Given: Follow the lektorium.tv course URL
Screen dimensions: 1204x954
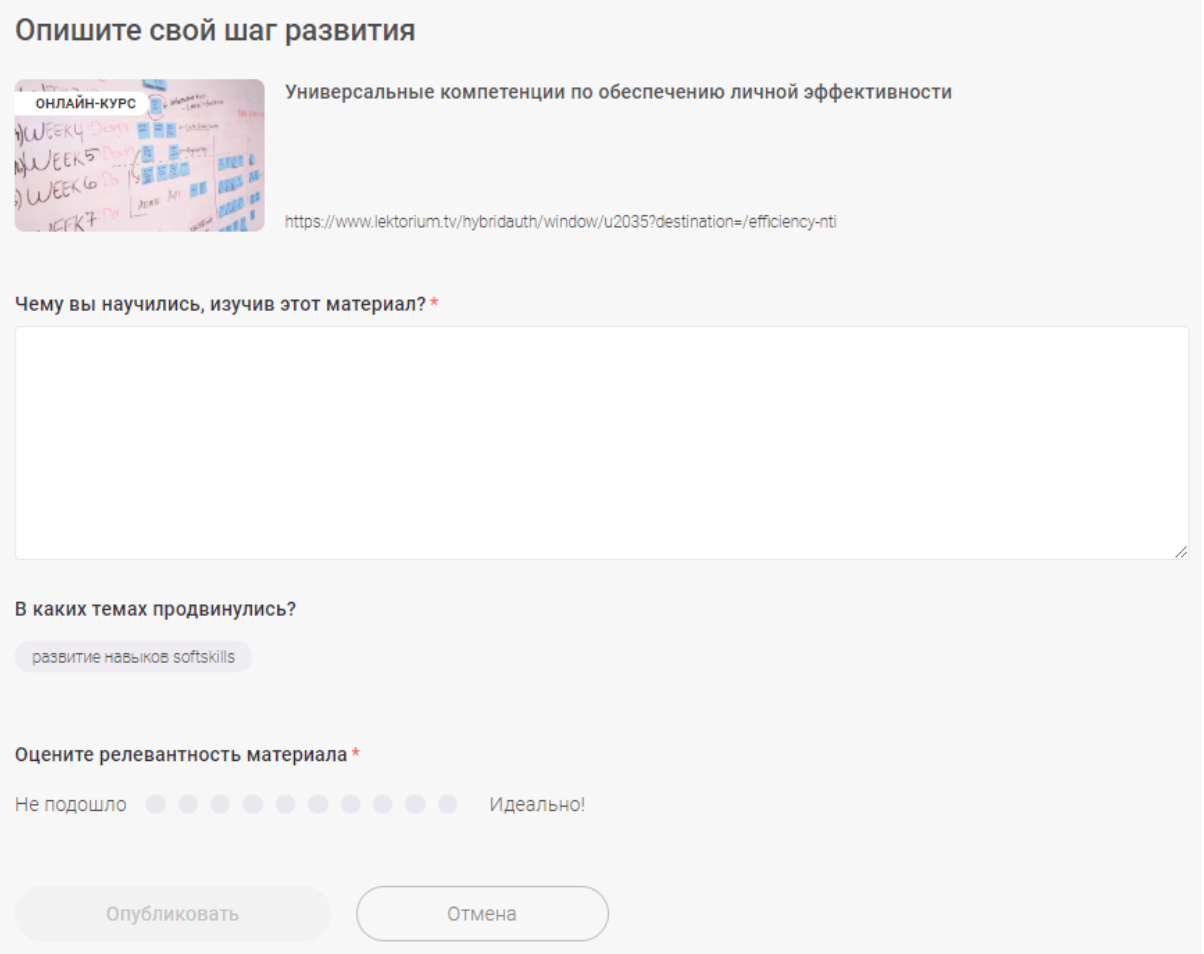Looking at the screenshot, I should point(561,222).
